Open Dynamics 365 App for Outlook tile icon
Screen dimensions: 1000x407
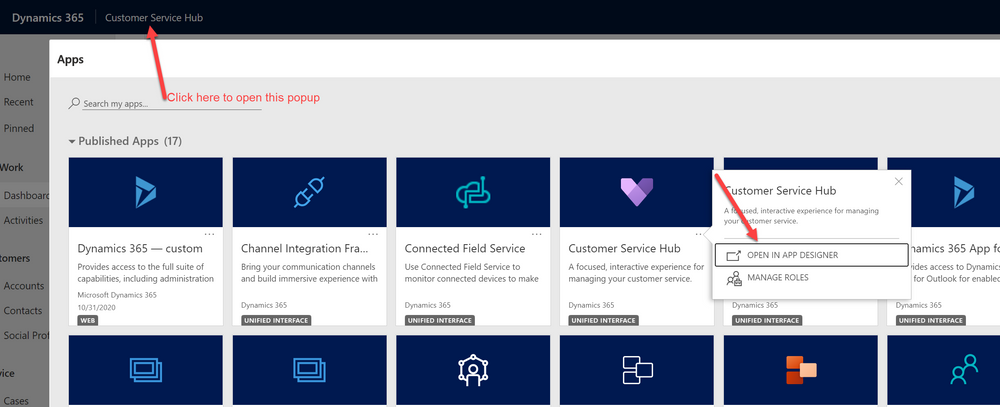[x=964, y=192]
